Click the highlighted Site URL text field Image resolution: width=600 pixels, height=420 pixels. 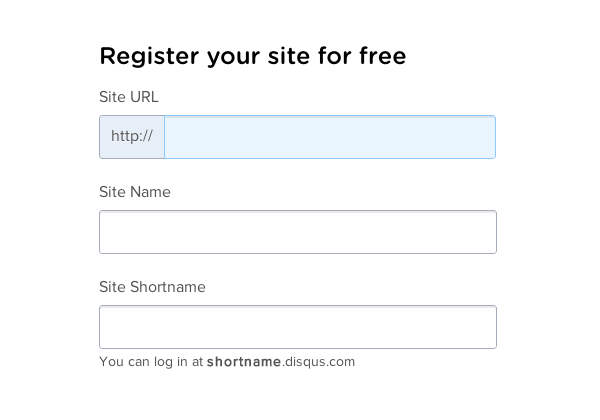[330, 137]
